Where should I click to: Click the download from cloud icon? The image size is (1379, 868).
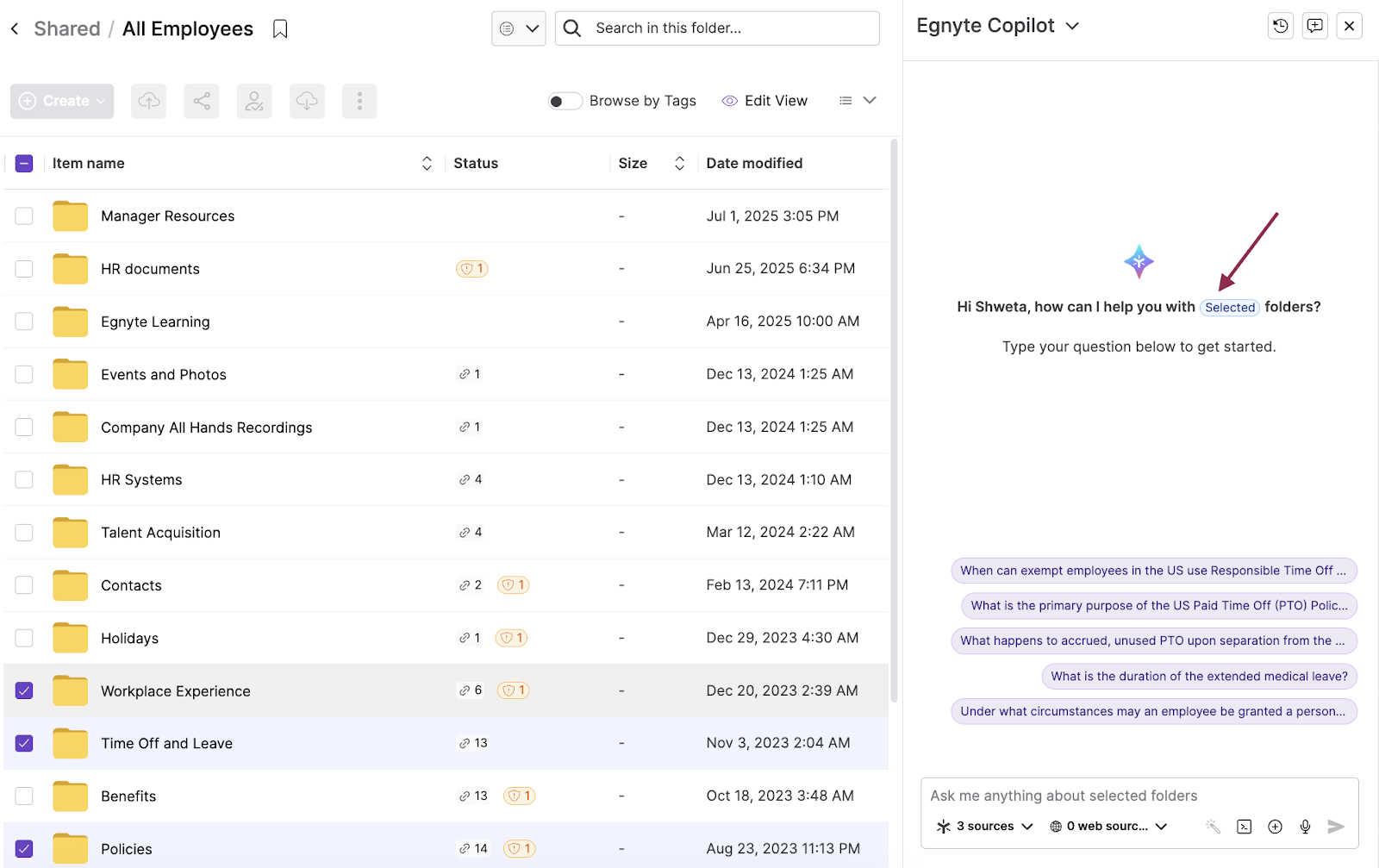[x=307, y=101]
